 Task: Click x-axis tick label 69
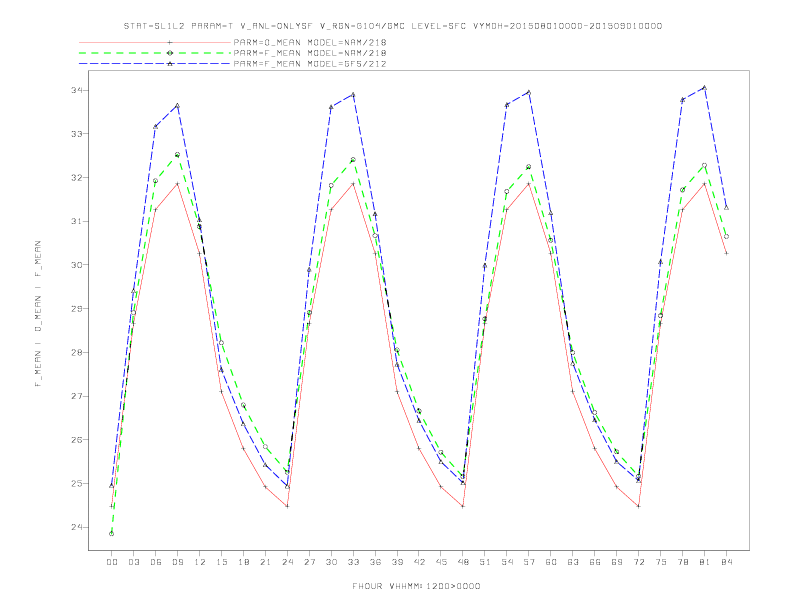tap(617, 562)
